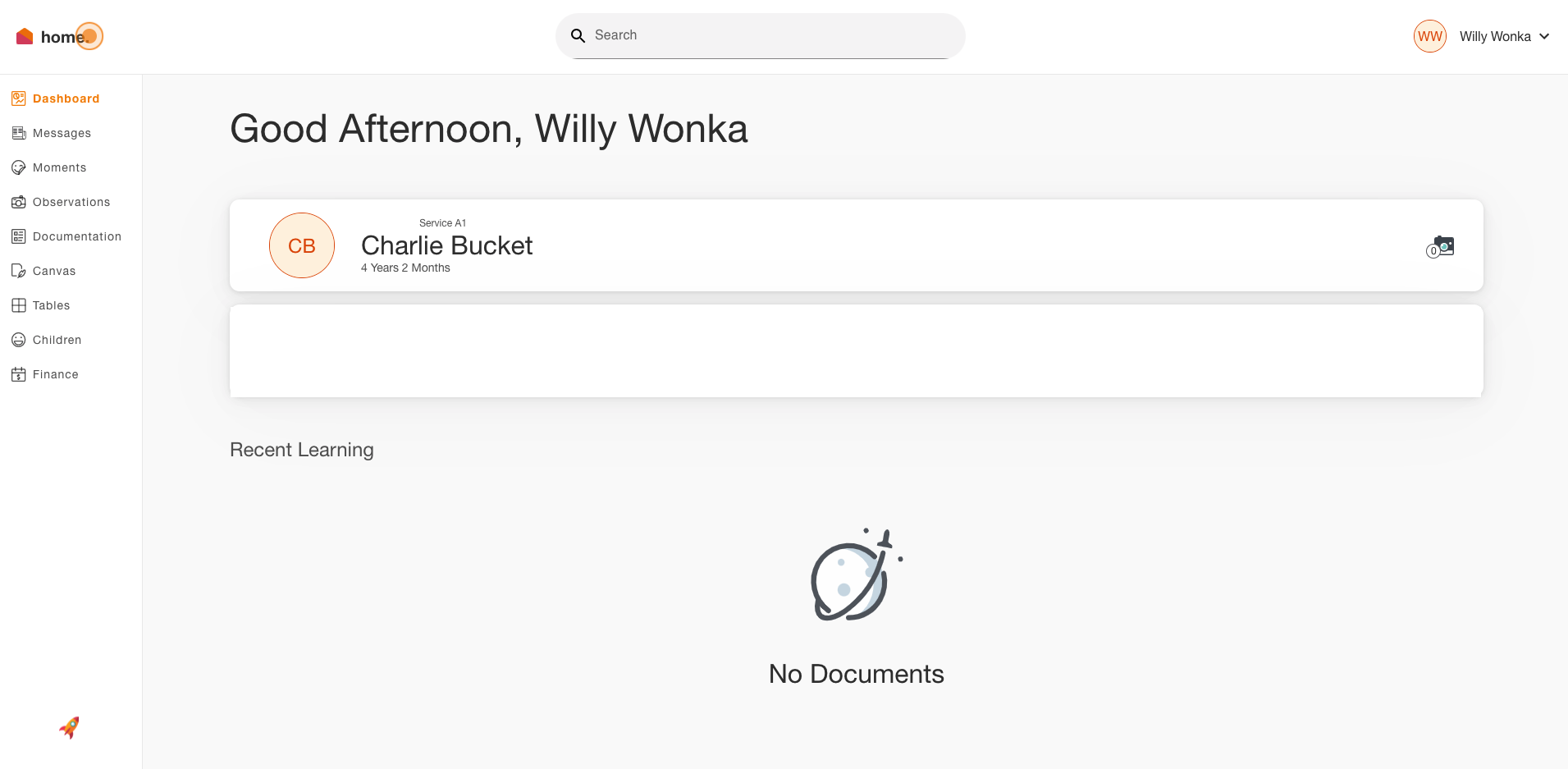Expand the Willy Wonka account chevron

pos(1544,36)
